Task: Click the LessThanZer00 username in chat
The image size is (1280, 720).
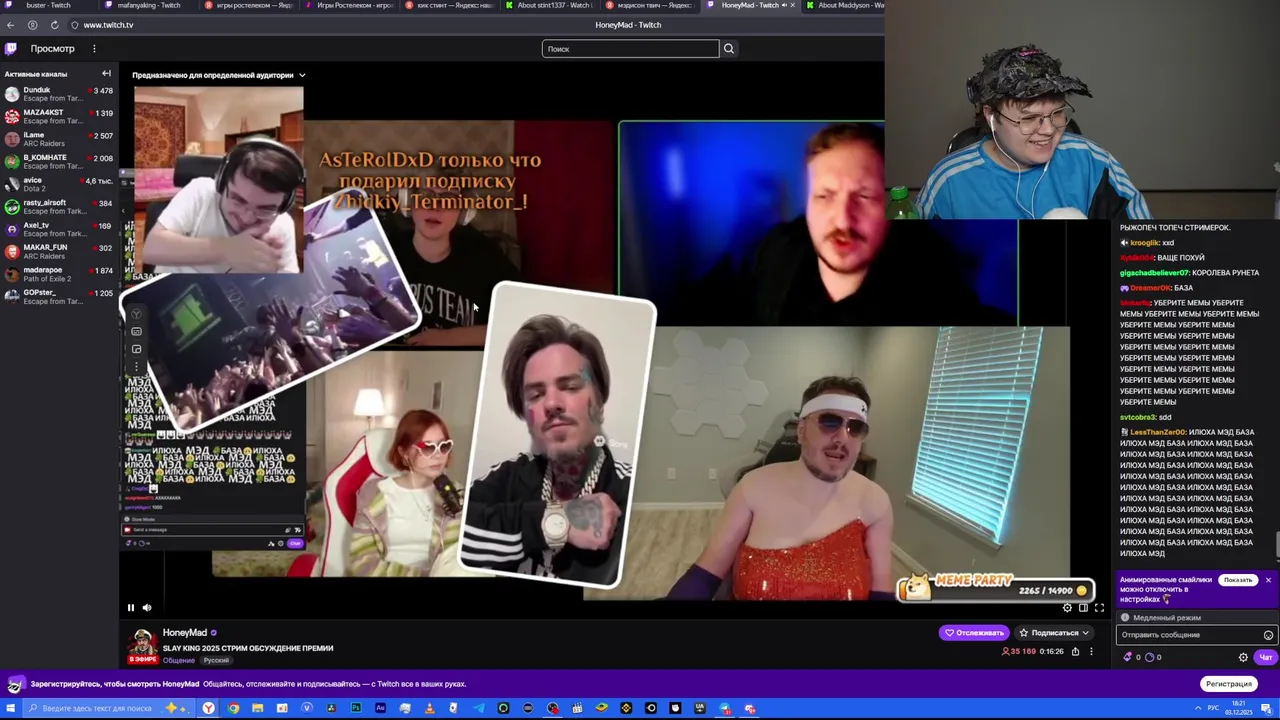Action: click(1158, 432)
